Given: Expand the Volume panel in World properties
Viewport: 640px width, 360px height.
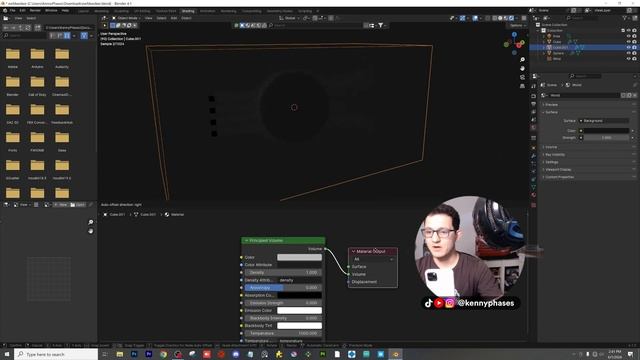Looking at the screenshot, I should point(551,147).
